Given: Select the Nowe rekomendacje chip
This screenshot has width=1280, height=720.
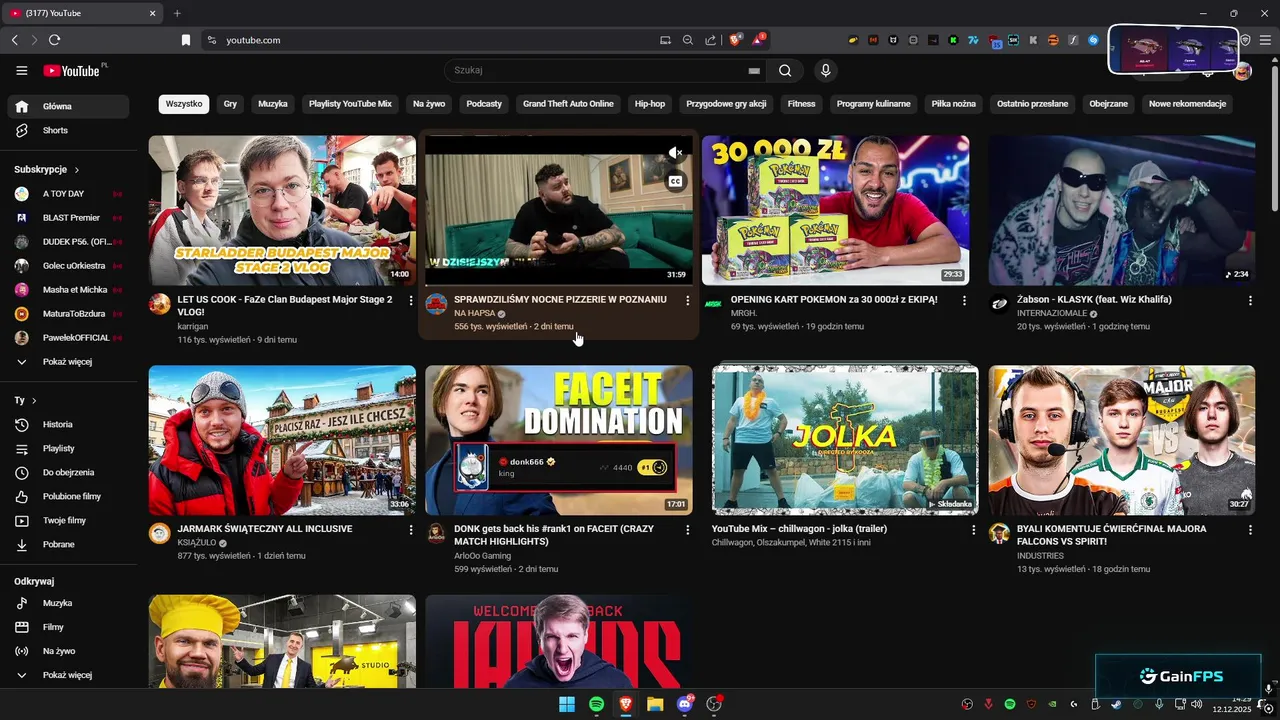Looking at the screenshot, I should pos(1187,104).
